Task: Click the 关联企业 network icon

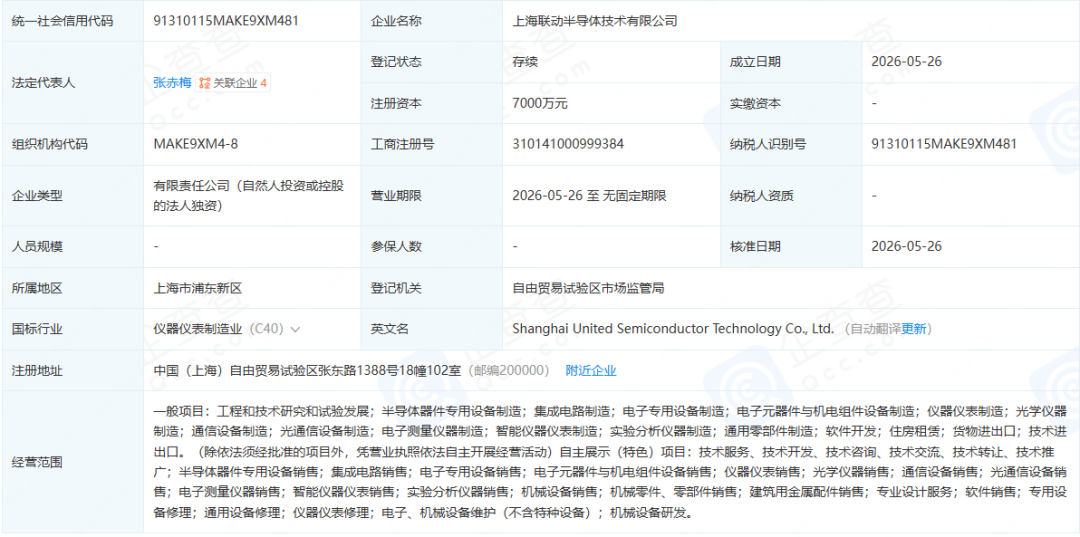Action: 205,83
